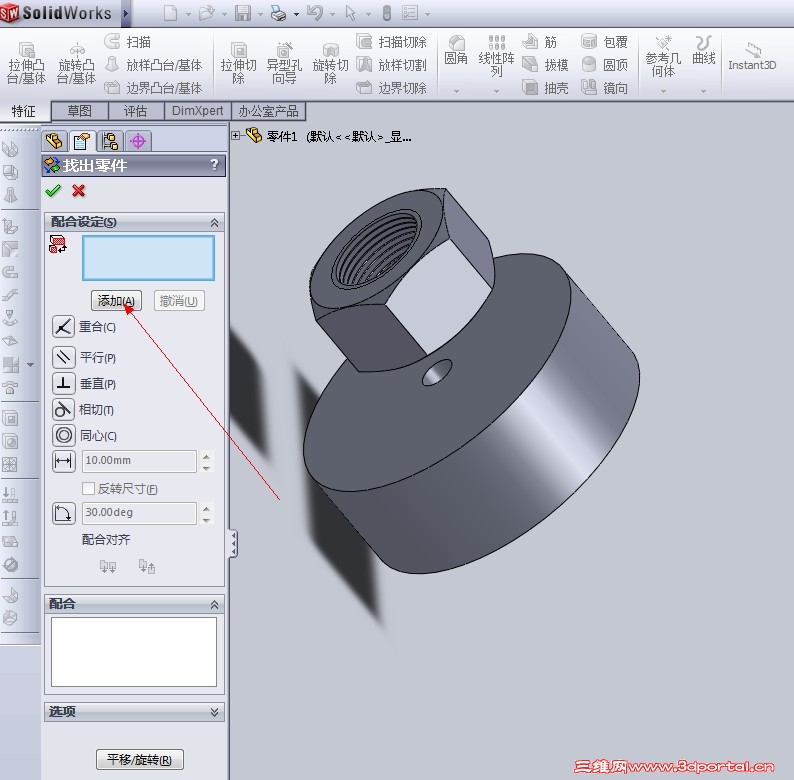Choose the 包覆 wrap tool
The image size is (794, 780).
(605, 42)
